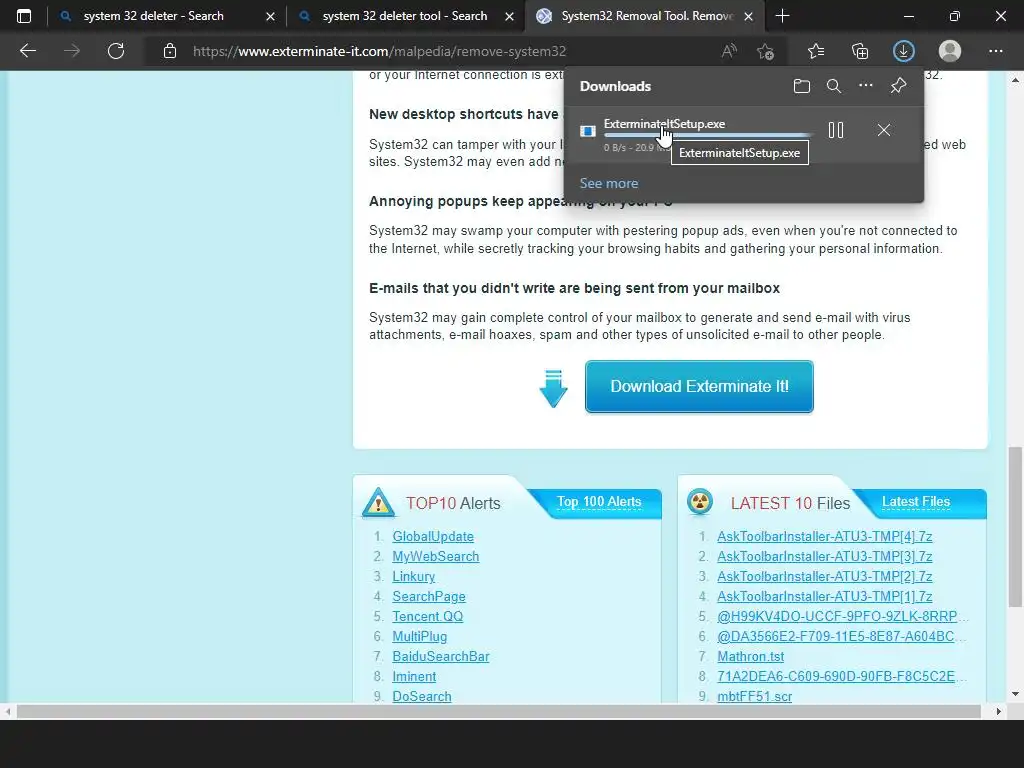Viewport: 1024px width, 768px height.
Task: Open a new tab
Action: tap(782, 16)
